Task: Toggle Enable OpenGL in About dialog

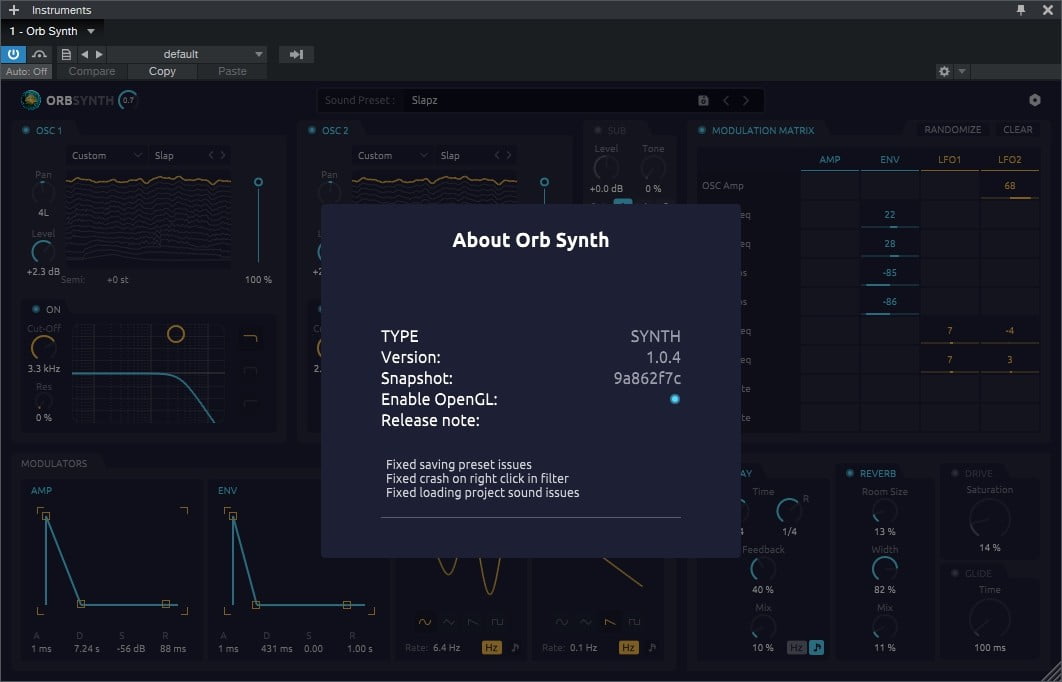Action: click(675, 399)
